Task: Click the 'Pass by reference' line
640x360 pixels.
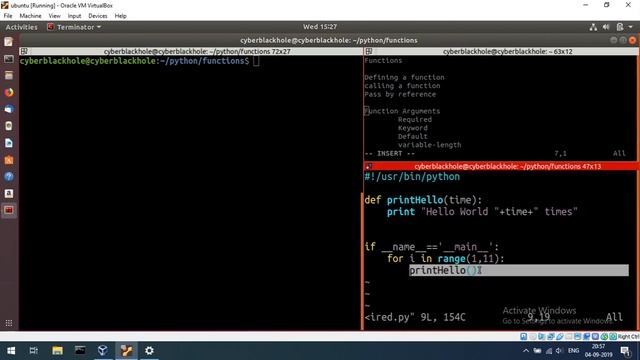Action: pos(400,94)
